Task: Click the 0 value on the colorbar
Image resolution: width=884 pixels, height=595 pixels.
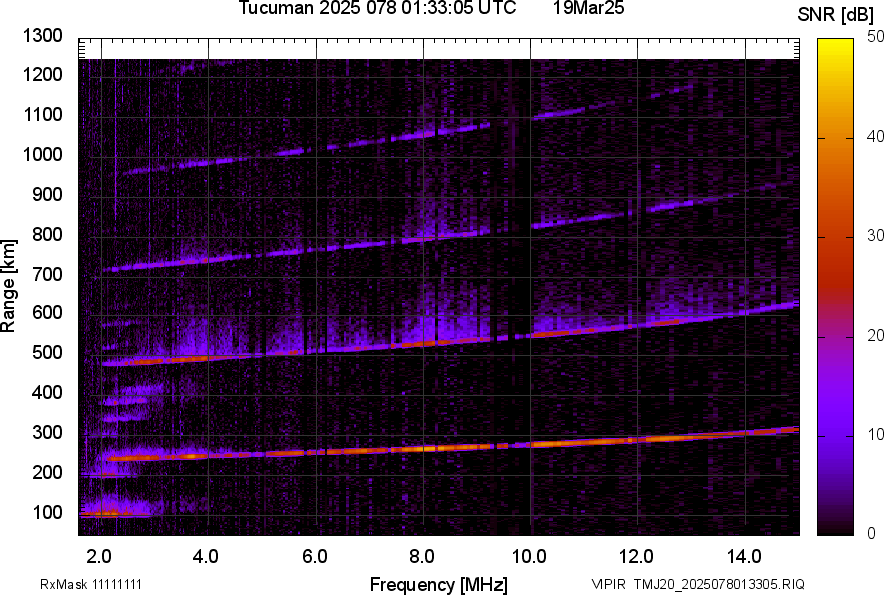Action: pos(871,533)
